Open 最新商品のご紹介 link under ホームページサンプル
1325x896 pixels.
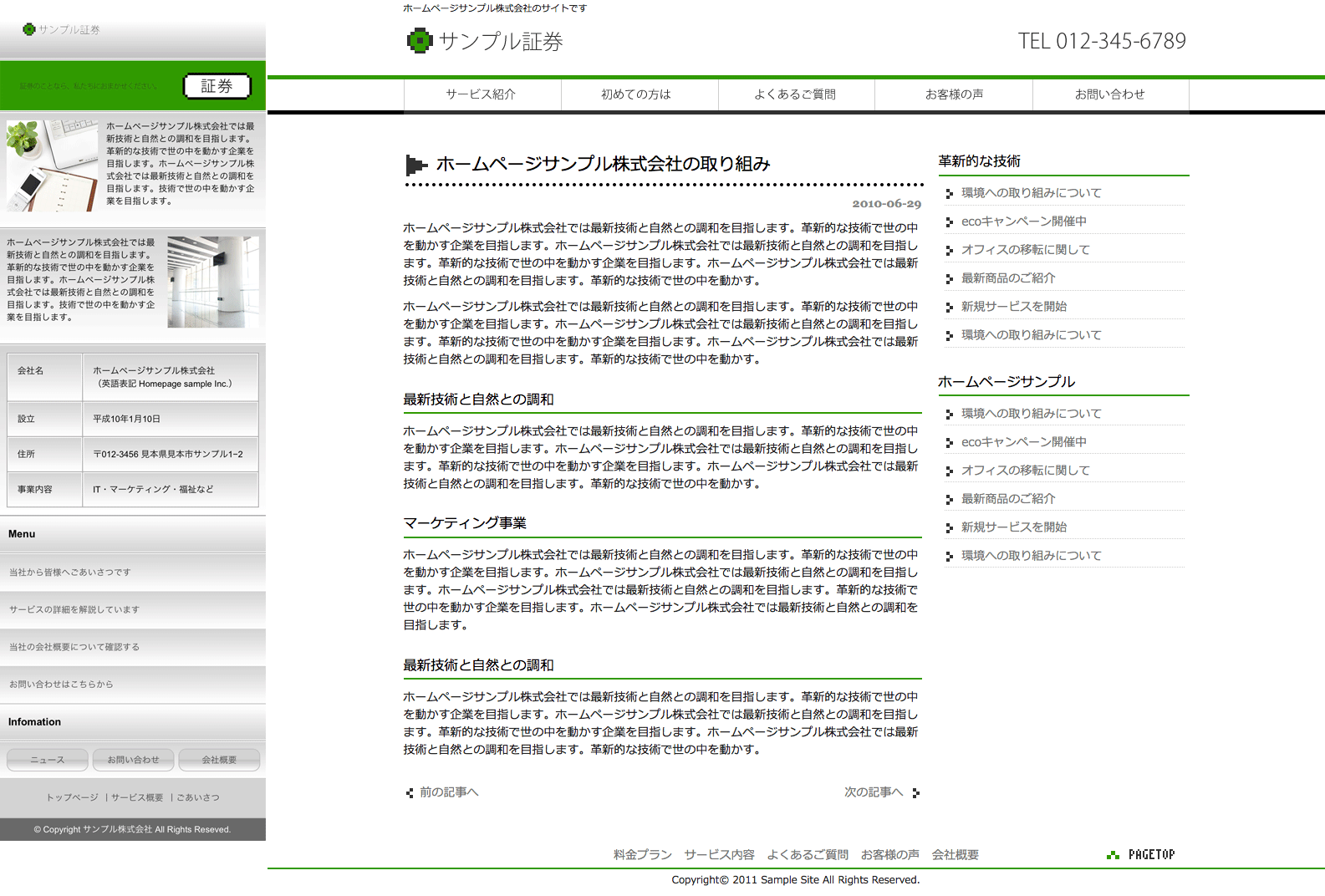1008,499
